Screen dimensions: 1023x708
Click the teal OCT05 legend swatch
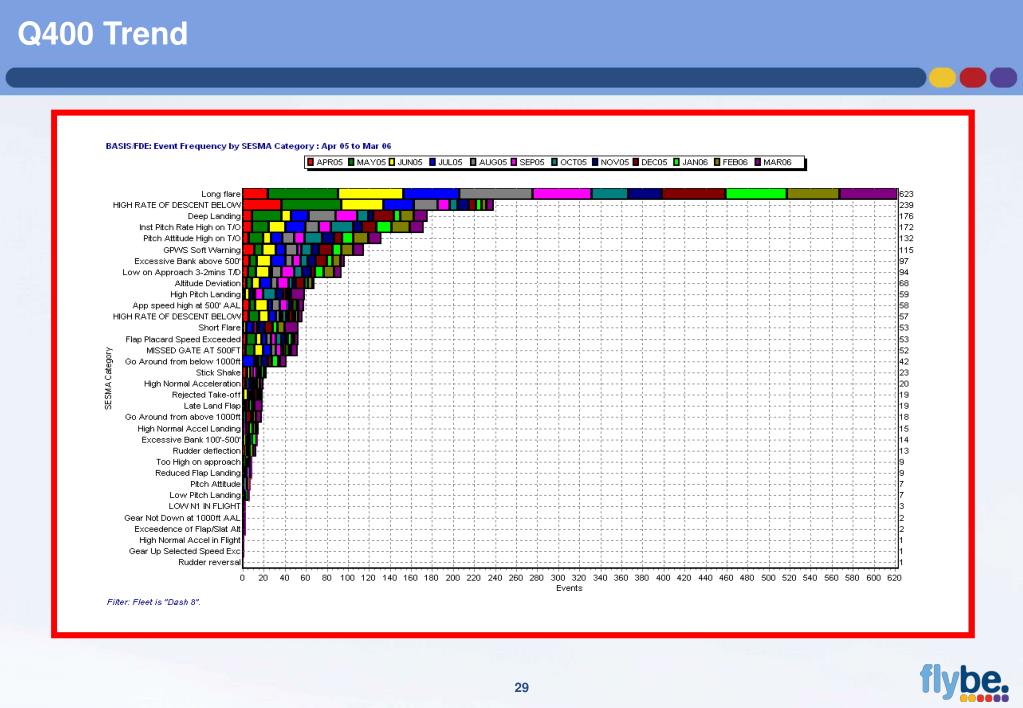(555, 162)
